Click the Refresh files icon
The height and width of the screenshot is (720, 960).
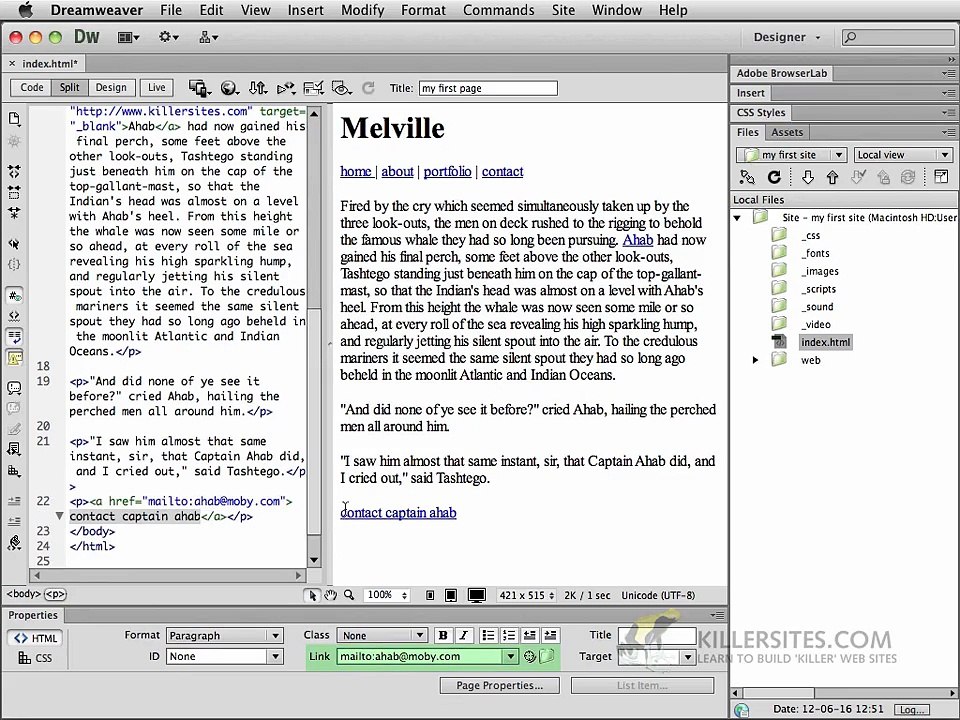point(774,177)
